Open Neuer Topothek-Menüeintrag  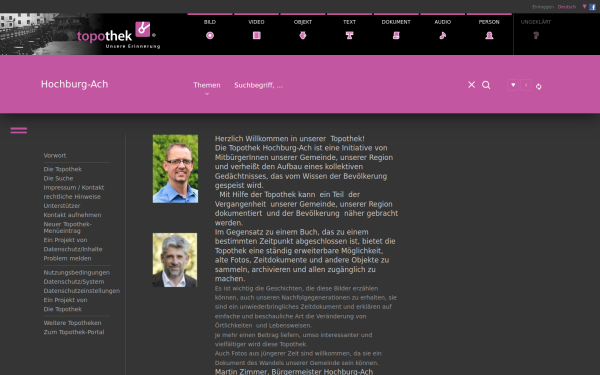(x=67, y=227)
